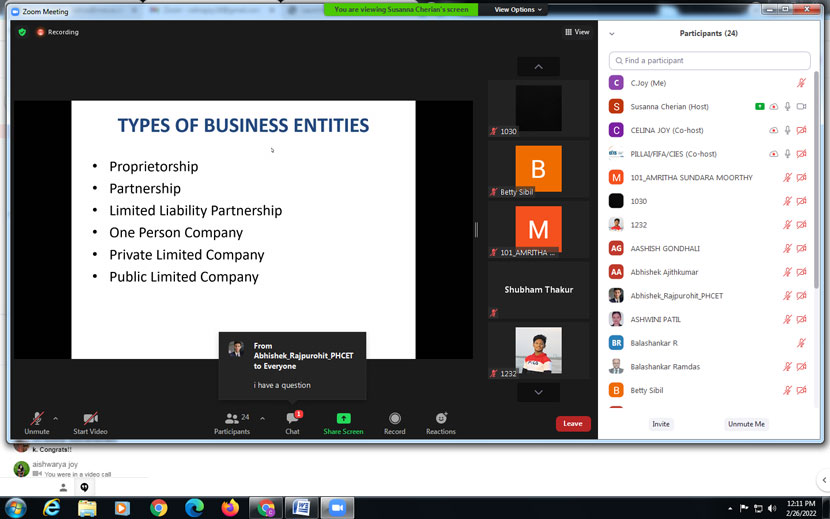Screen dimensions: 830x519
Task: Open the Reactions smiley icon
Action: tap(441, 418)
